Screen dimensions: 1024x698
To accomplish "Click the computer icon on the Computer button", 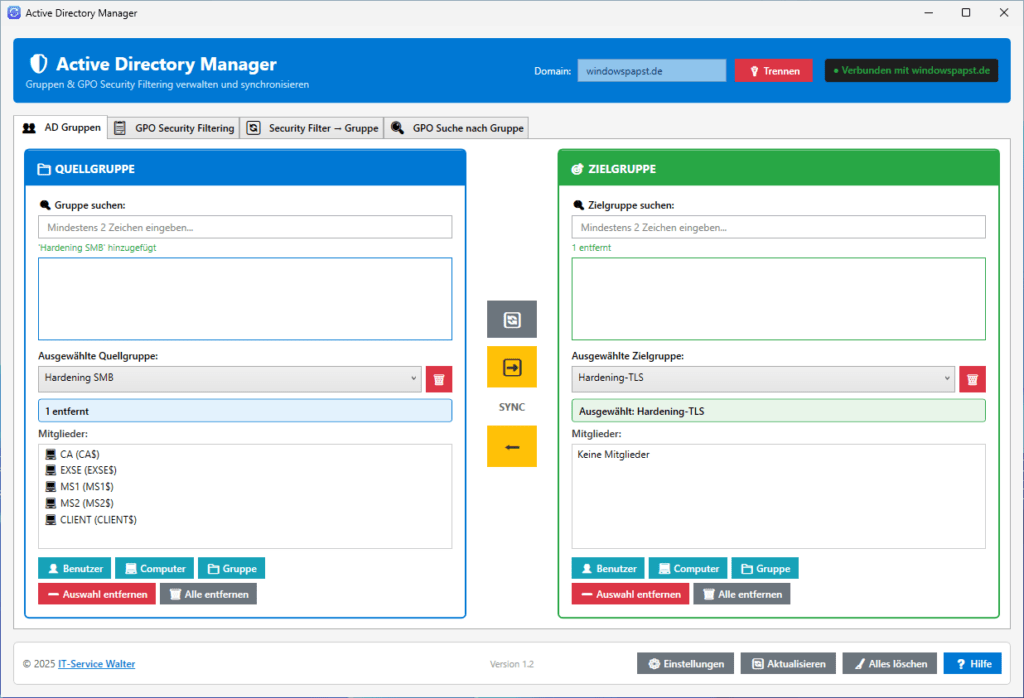I will tap(128, 567).
